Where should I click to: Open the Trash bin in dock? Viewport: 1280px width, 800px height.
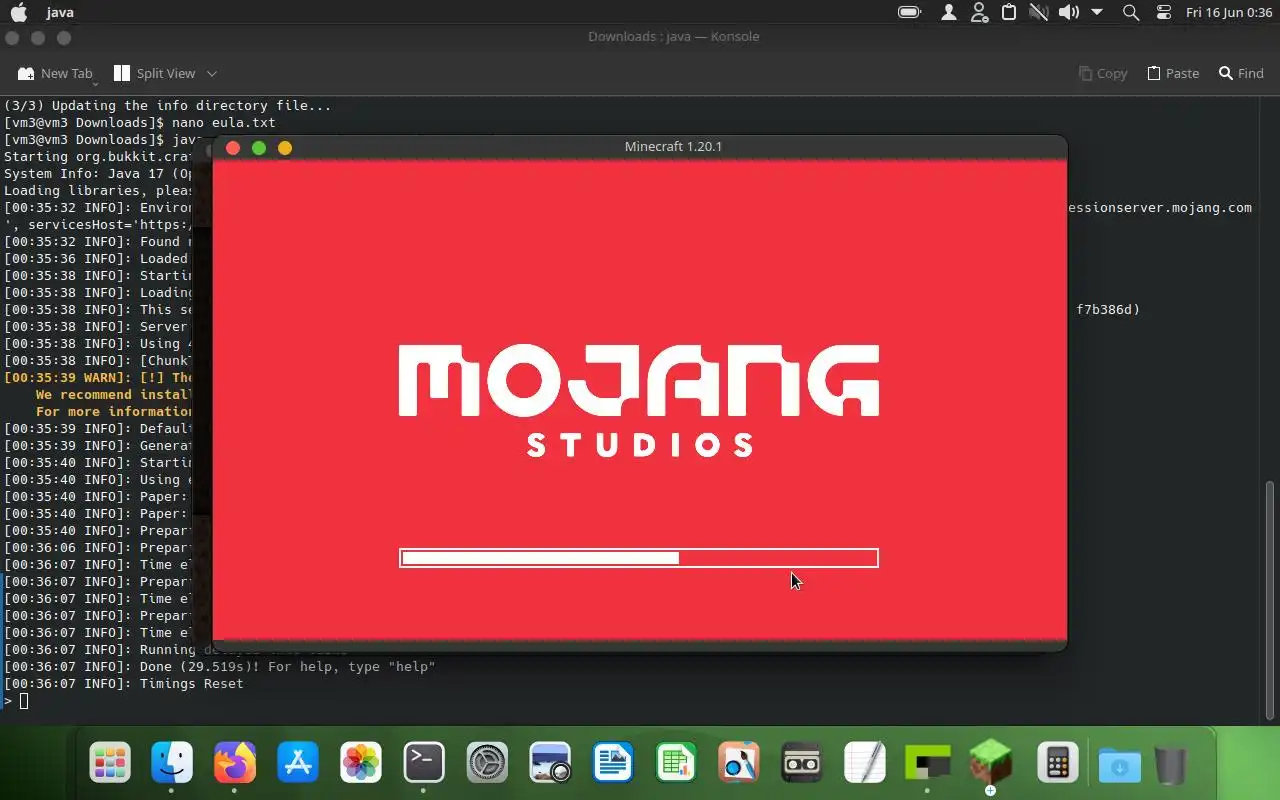coord(1170,765)
